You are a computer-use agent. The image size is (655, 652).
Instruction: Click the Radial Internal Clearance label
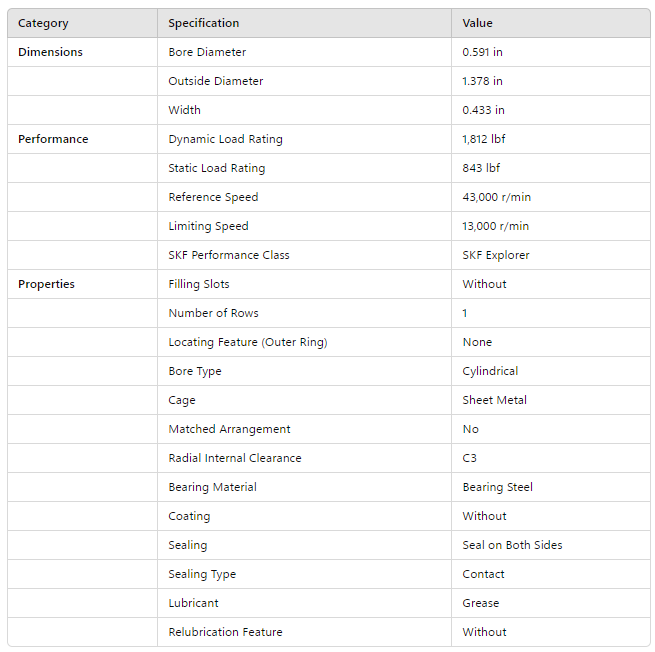click(235, 458)
